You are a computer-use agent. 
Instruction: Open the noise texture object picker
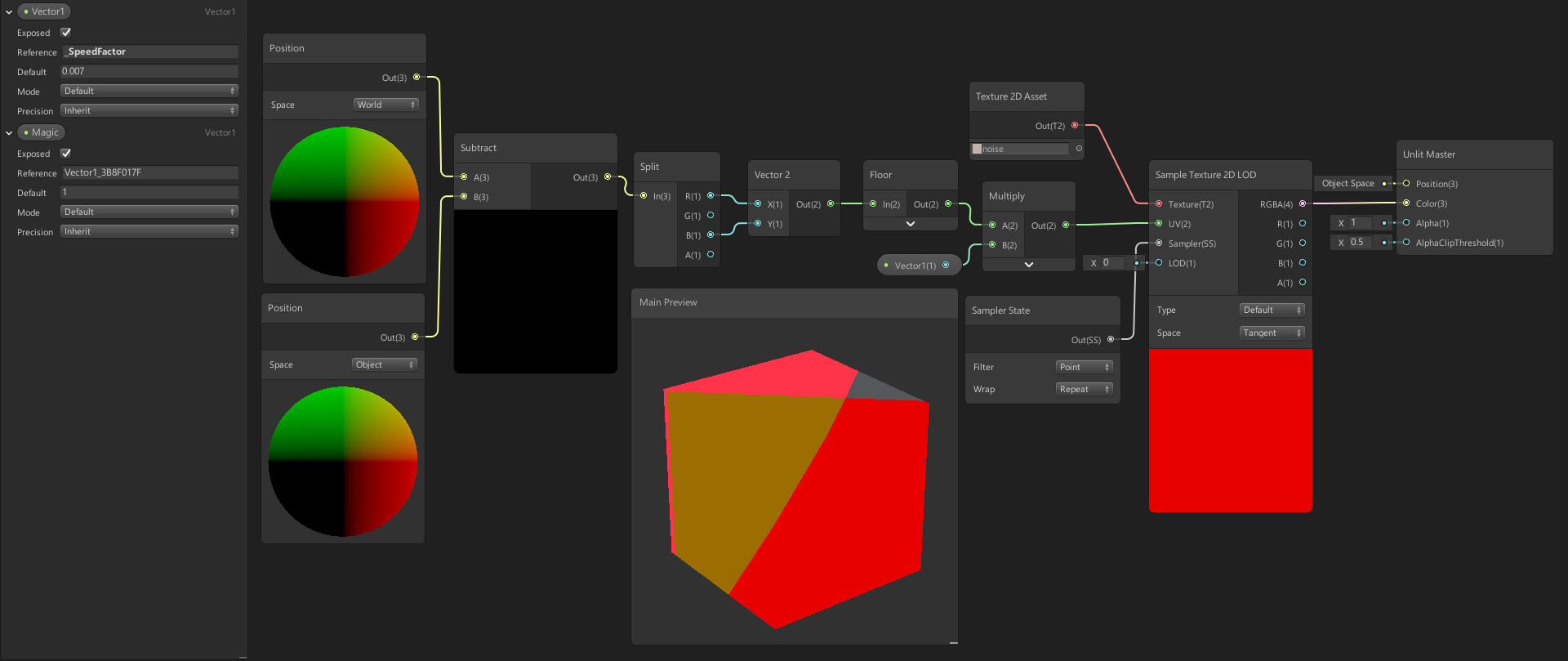[x=1079, y=149]
